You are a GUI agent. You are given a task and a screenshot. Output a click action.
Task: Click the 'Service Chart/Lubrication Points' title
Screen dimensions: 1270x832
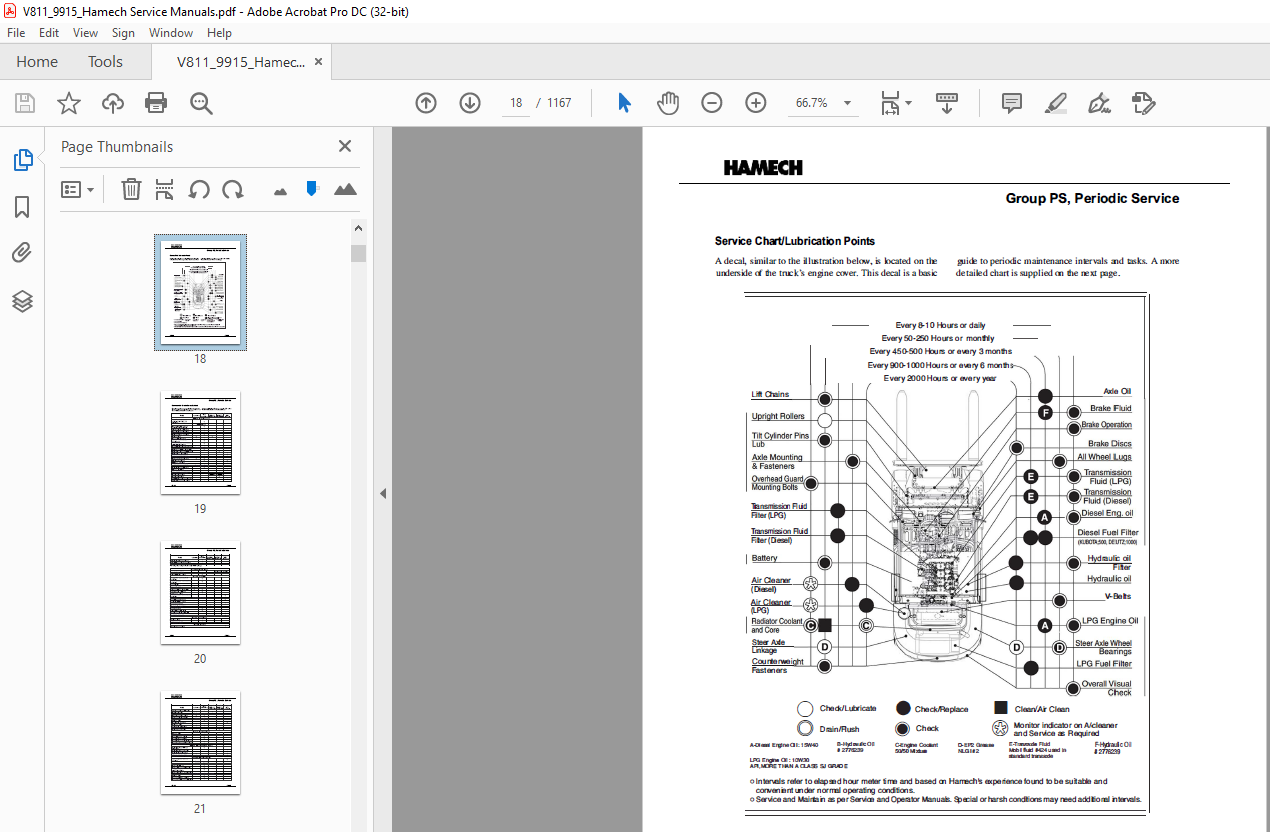tap(795, 241)
